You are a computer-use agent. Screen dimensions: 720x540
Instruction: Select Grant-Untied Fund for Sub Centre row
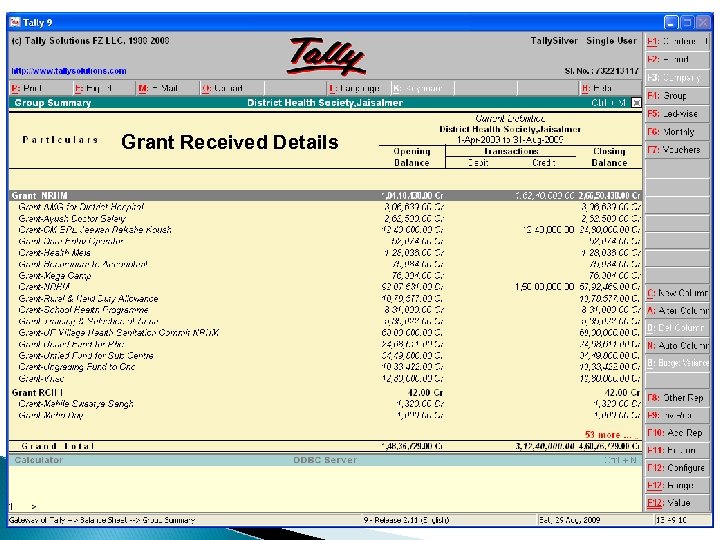tap(325, 355)
